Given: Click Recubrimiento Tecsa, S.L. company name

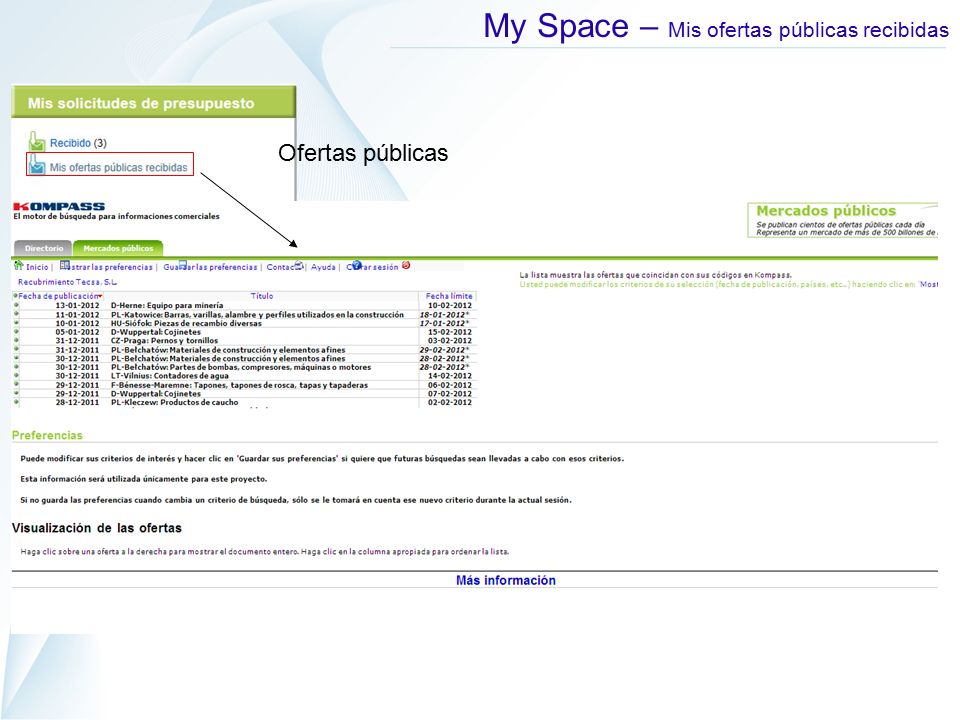Looking at the screenshot, I should point(67,282).
